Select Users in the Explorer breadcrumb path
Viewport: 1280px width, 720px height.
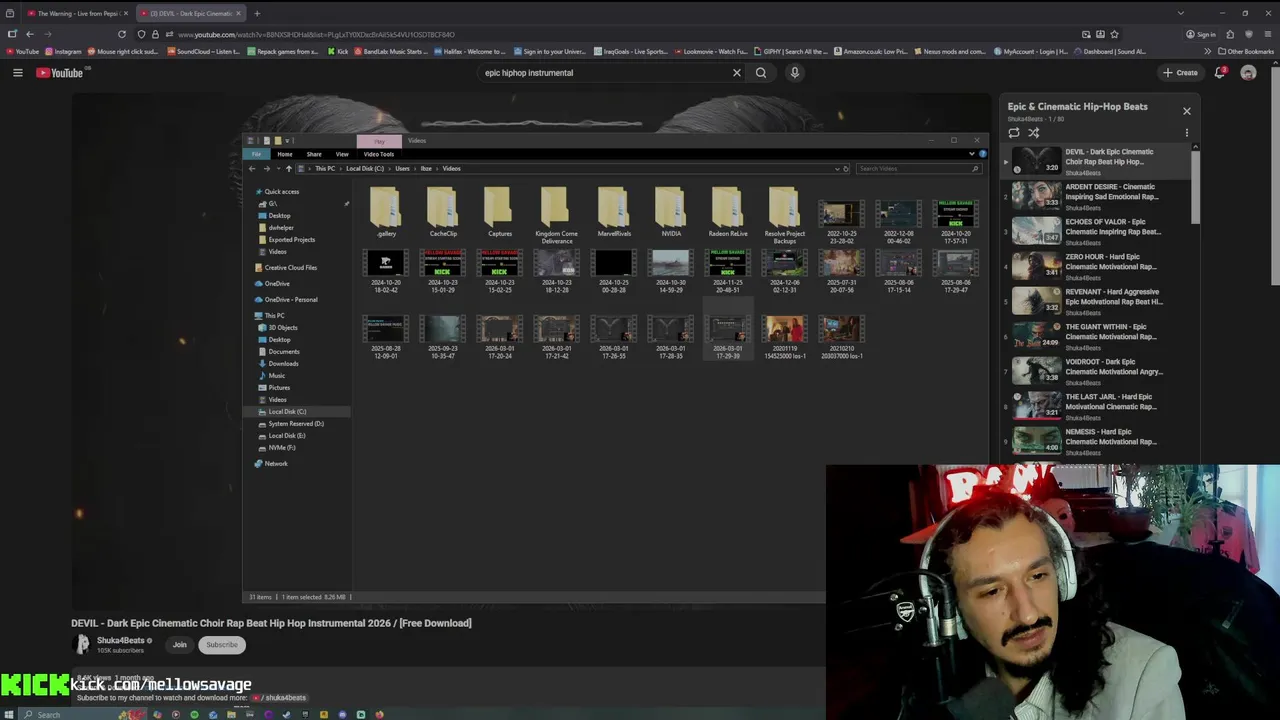click(402, 168)
